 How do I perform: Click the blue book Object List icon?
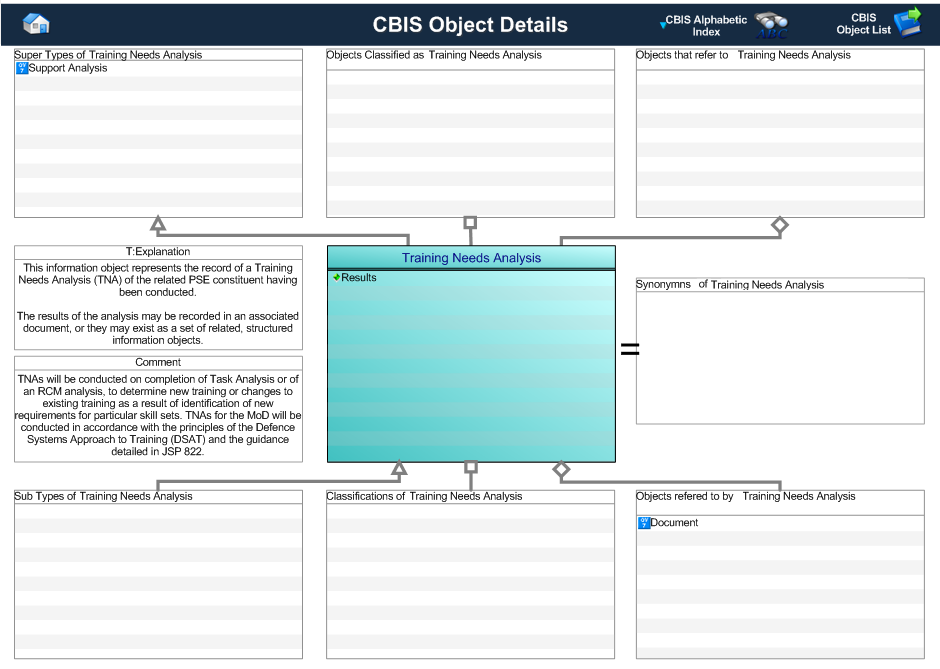[908, 22]
